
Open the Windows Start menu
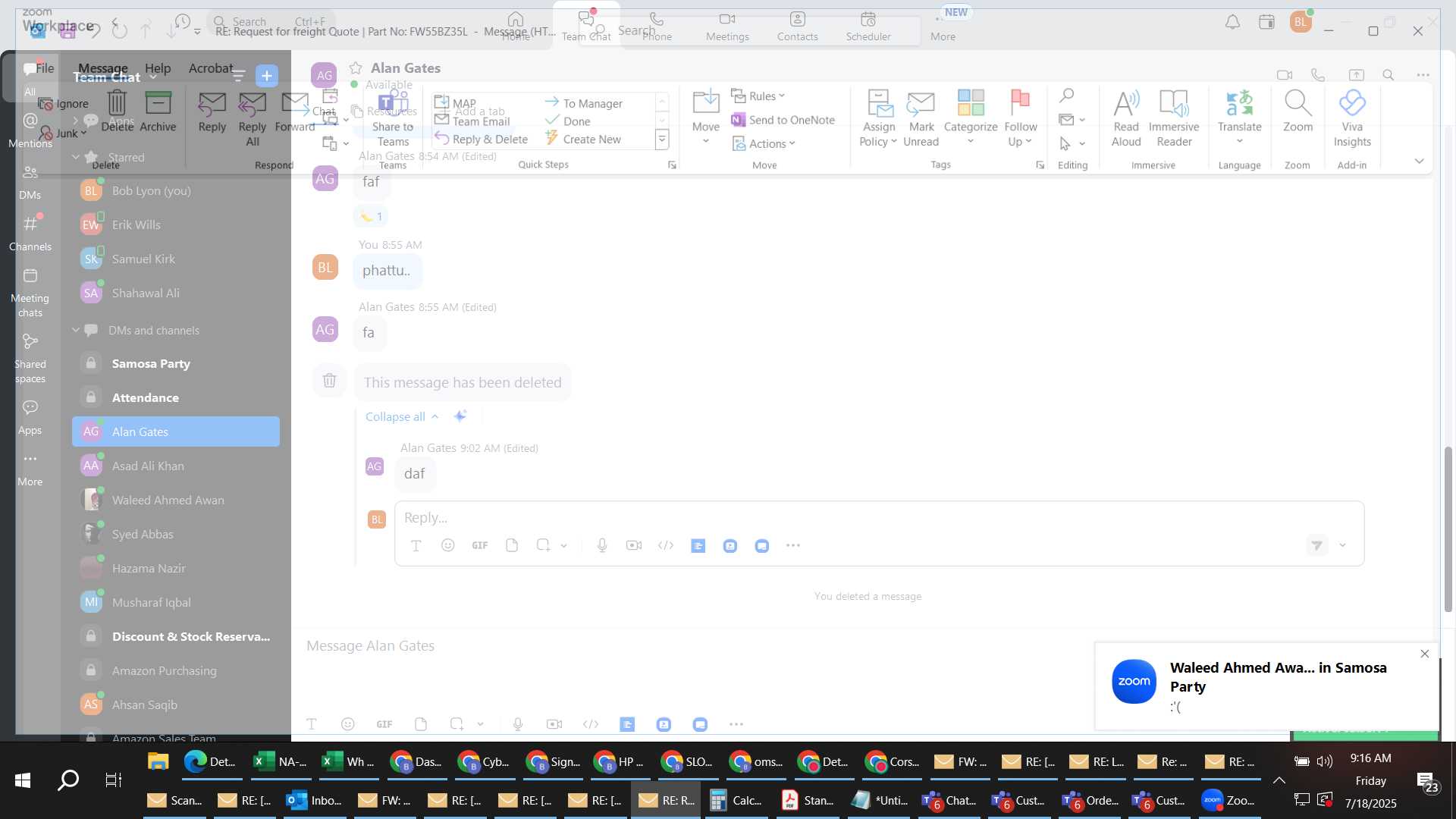(x=23, y=780)
